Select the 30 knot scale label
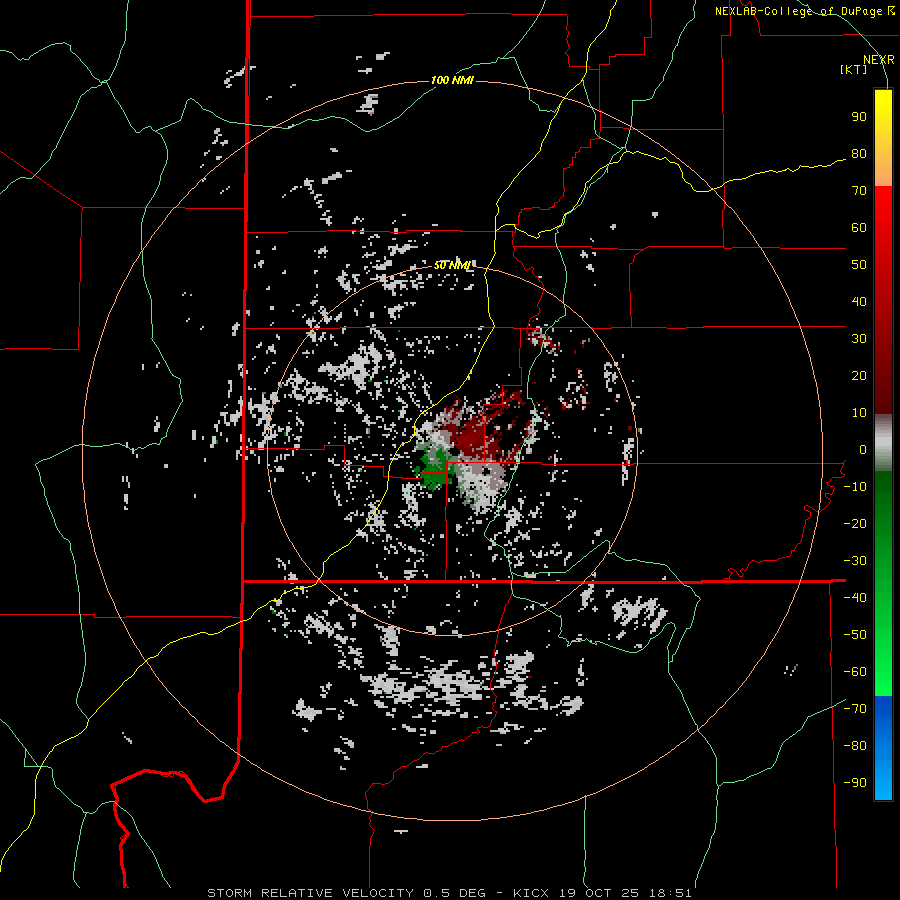This screenshot has width=900, height=900. [x=859, y=339]
